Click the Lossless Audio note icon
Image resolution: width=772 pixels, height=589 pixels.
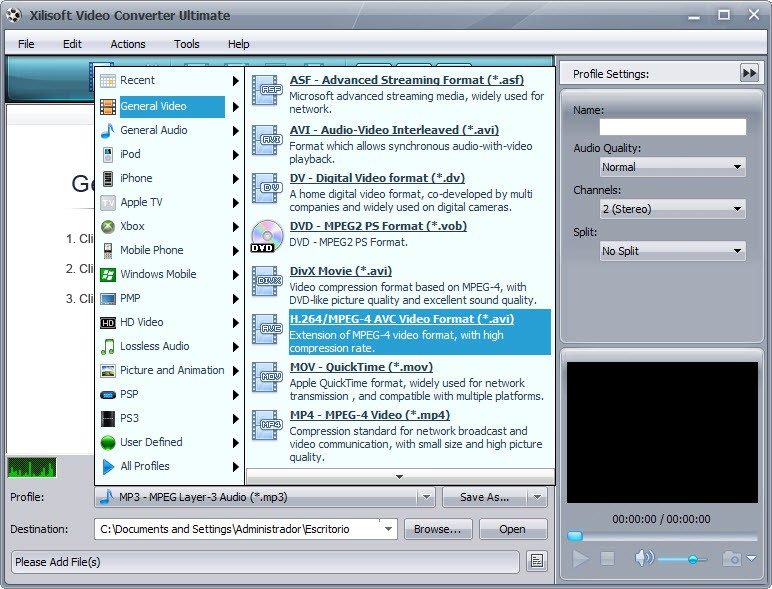coord(108,347)
